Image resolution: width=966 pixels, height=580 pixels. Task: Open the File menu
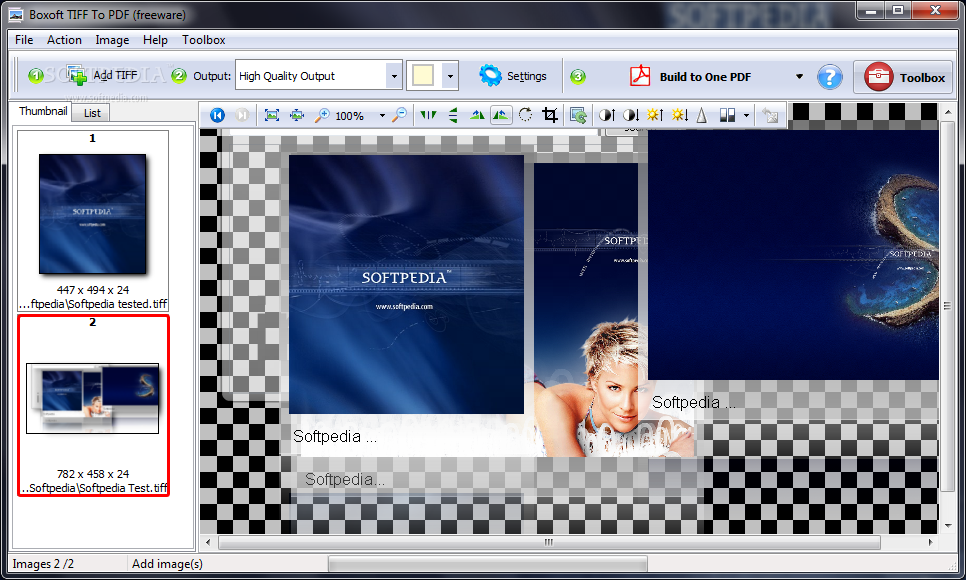click(x=24, y=39)
